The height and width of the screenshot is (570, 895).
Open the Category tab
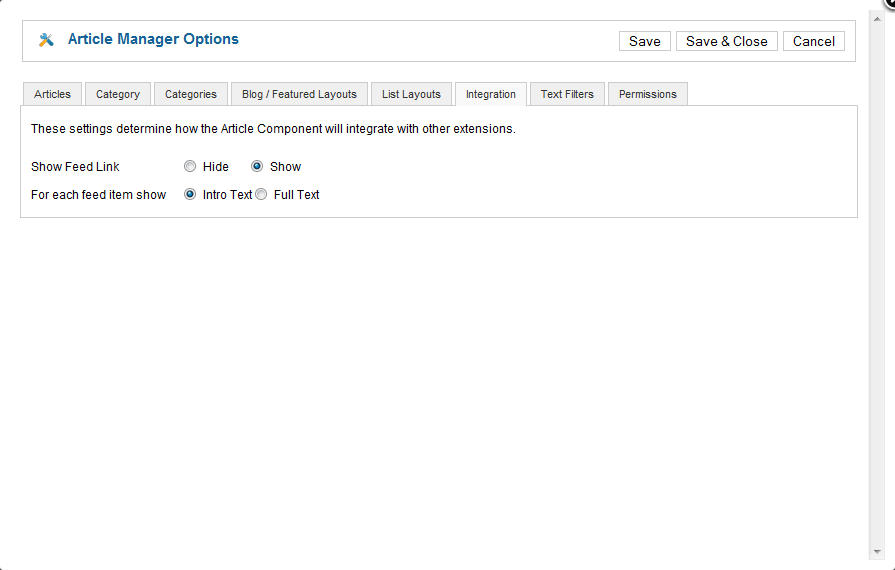coord(118,94)
